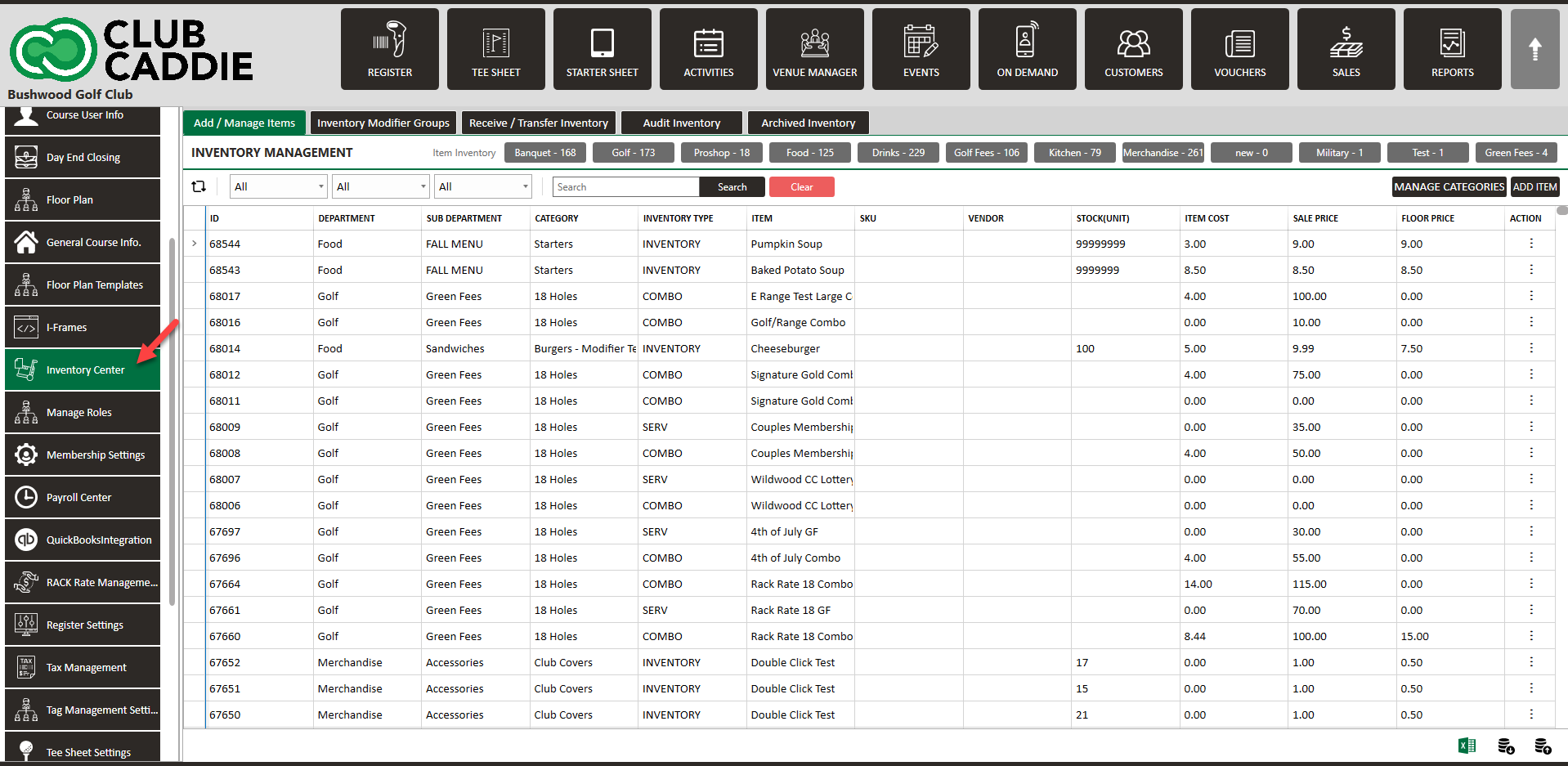Open the third All filter dropdown
The height and width of the screenshot is (766, 1568).
[x=482, y=186]
